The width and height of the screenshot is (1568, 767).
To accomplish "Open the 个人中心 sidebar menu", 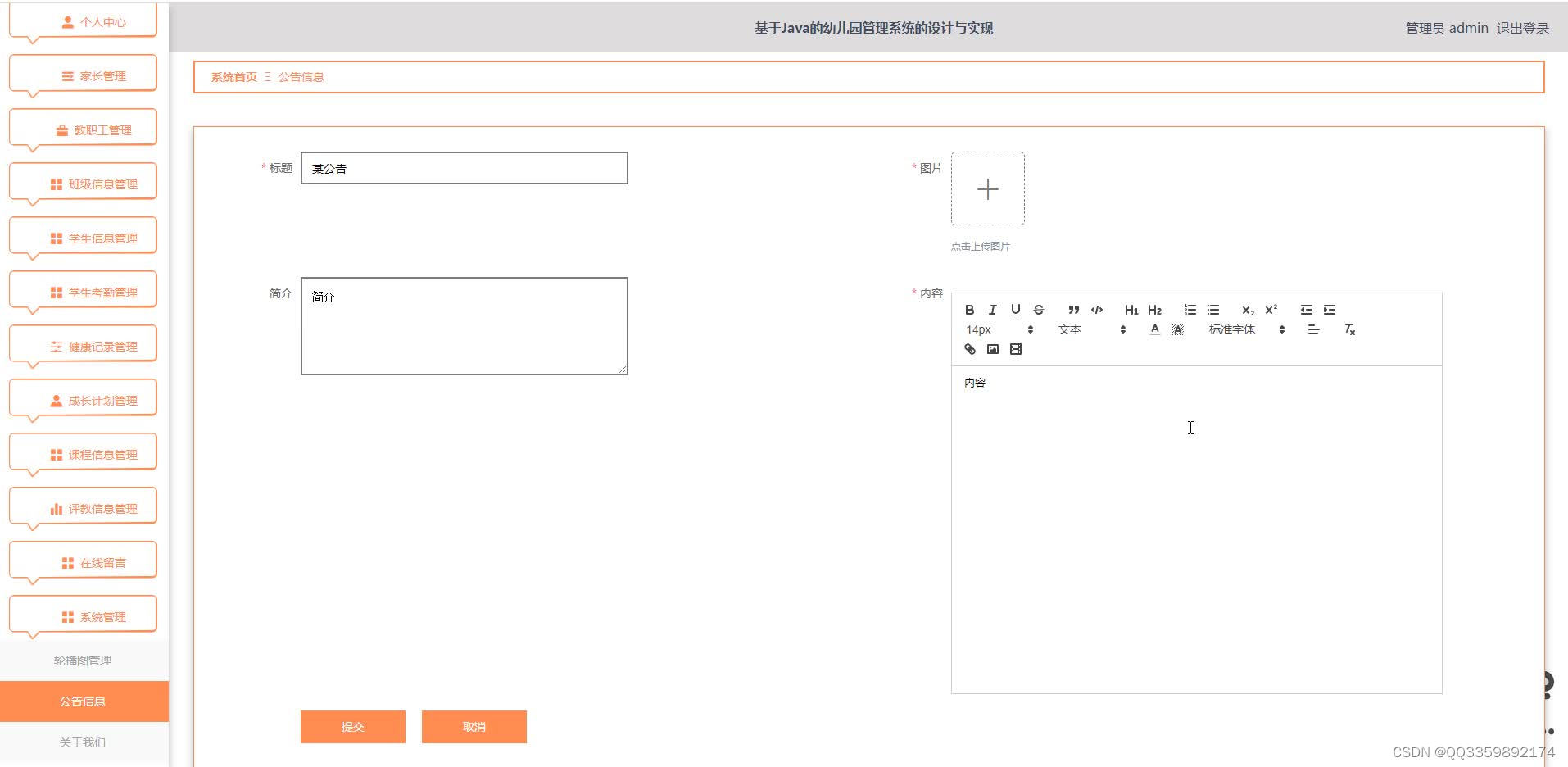I will [x=83, y=21].
